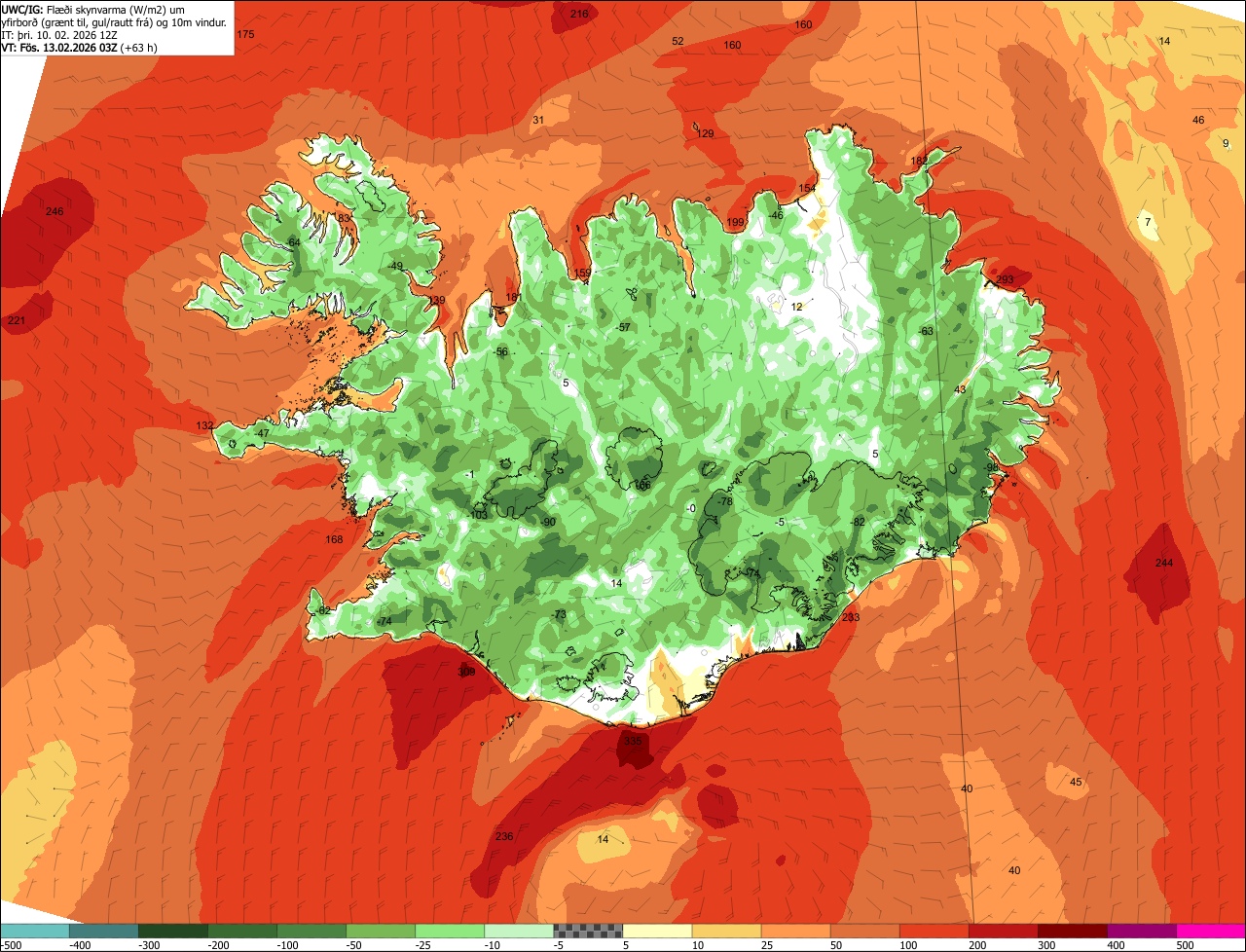Image resolution: width=1246 pixels, height=952 pixels.
Task: Pick the darkest green -300 to -200 swatch
Action: [172, 931]
